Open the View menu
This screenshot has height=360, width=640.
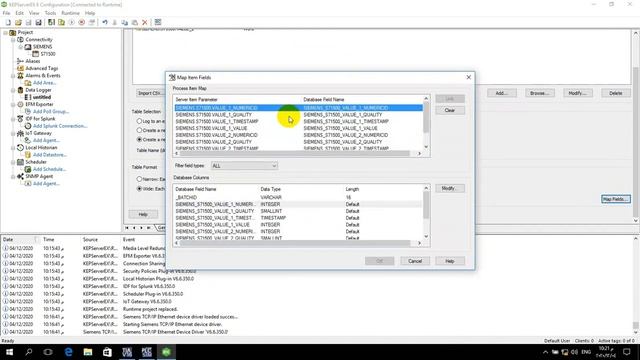(x=34, y=13)
